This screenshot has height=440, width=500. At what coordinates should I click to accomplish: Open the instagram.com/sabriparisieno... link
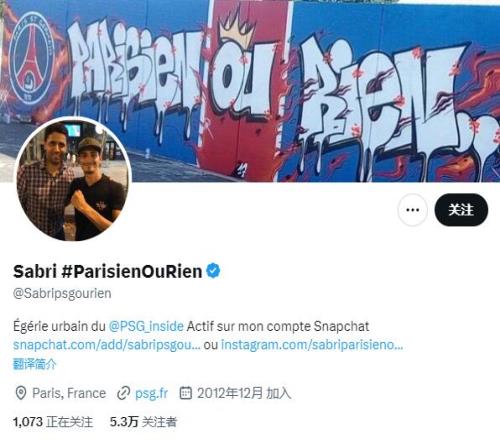pos(312,345)
